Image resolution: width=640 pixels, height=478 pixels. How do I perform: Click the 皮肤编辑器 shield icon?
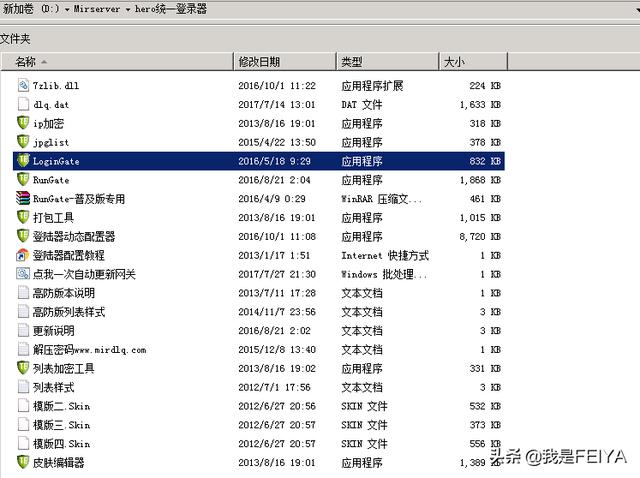tap(23, 462)
